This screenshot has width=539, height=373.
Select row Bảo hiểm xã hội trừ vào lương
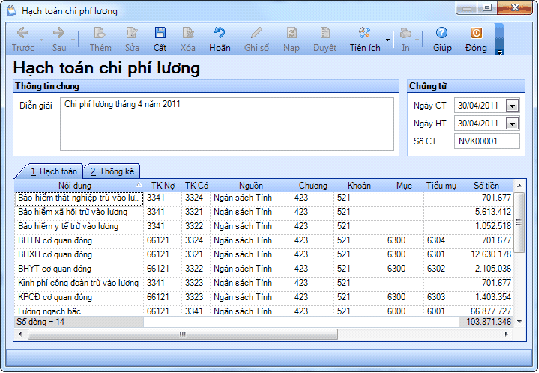coord(264,212)
